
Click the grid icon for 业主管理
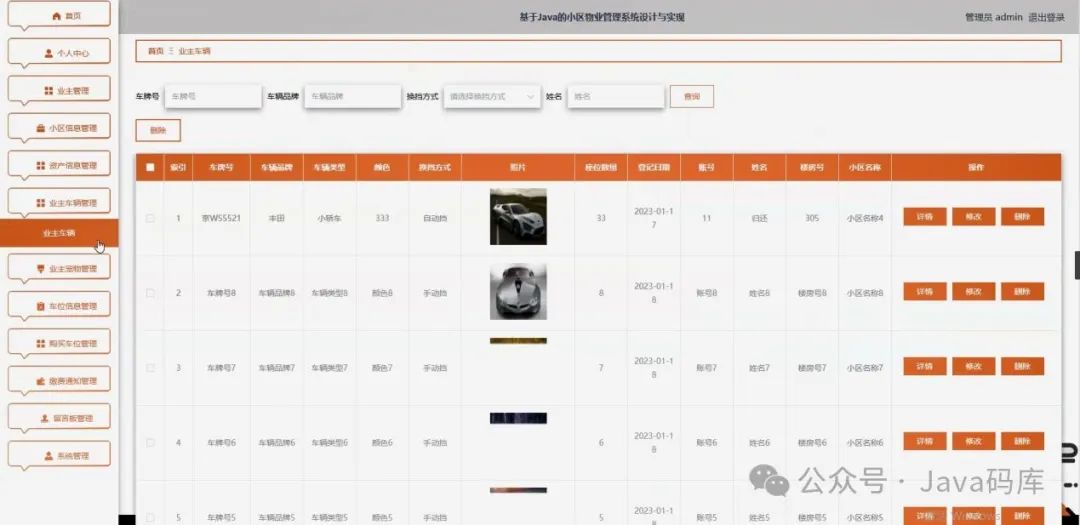click(48, 90)
